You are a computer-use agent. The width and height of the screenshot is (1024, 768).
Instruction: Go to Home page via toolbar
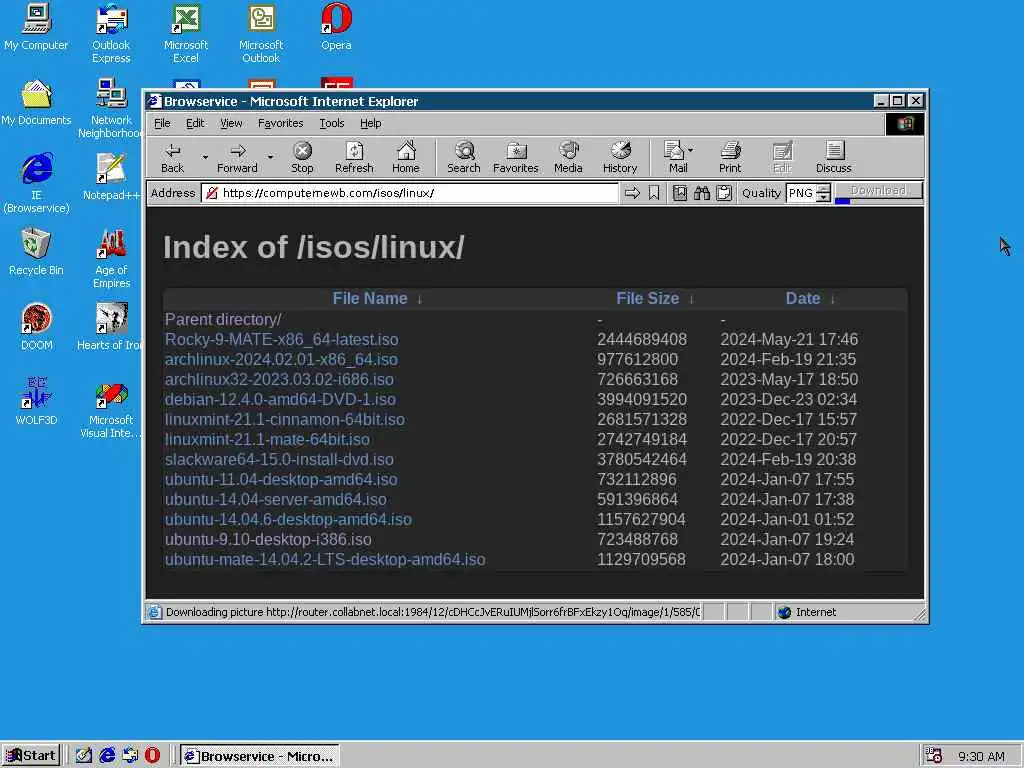pyautogui.click(x=406, y=157)
